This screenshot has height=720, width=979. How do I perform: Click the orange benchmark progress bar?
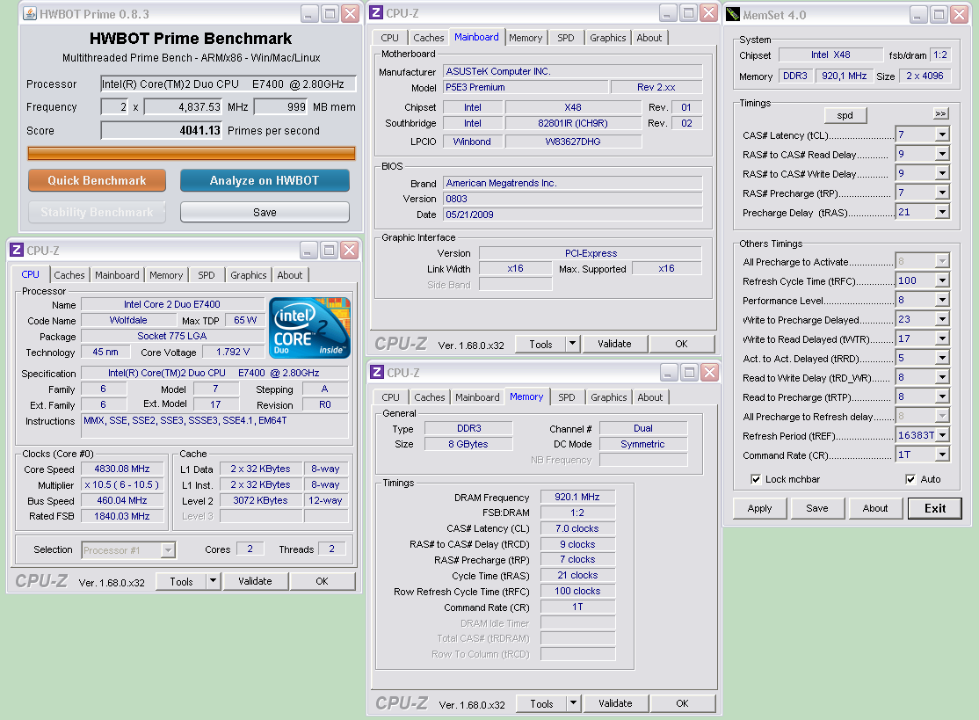tap(192, 153)
